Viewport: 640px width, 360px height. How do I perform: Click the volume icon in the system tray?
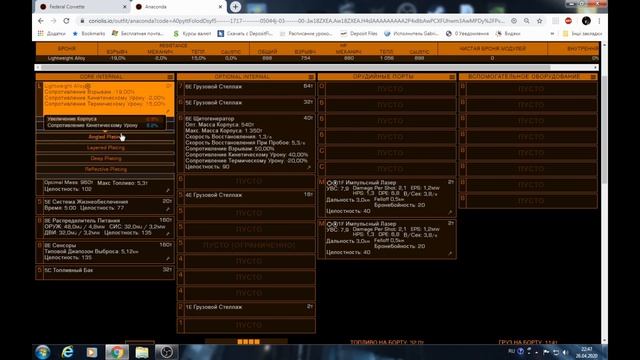click(565, 352)
